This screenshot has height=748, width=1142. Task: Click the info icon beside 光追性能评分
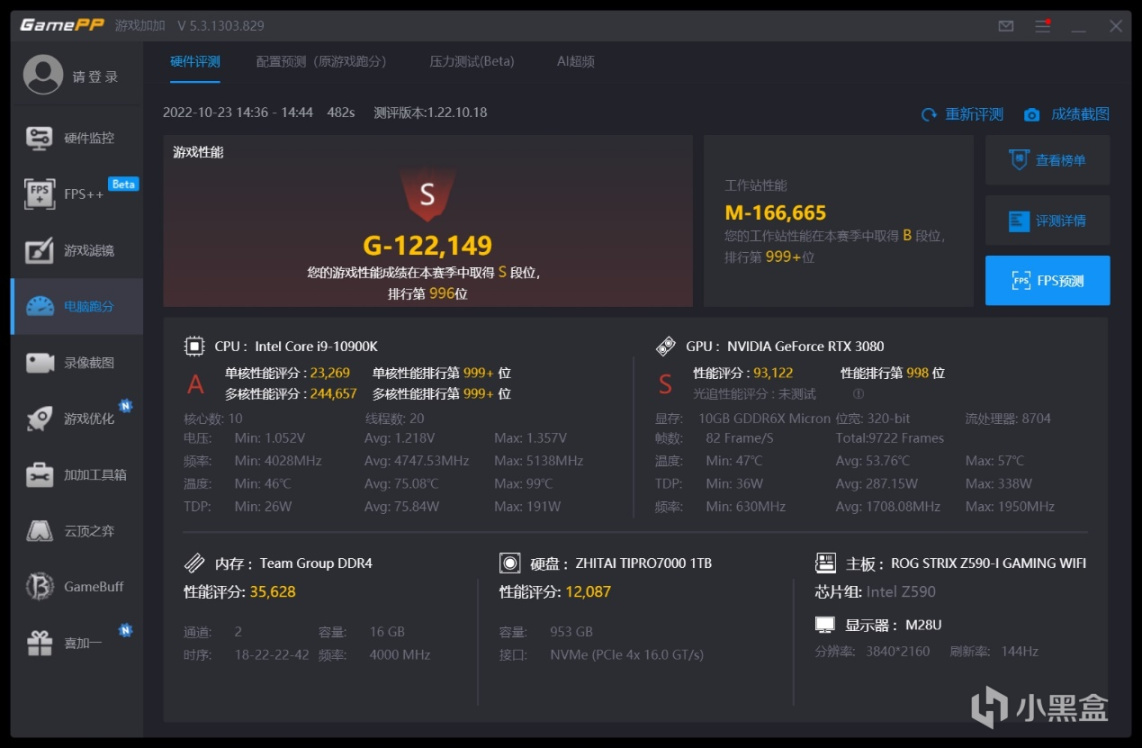click(x=859, y=394)
